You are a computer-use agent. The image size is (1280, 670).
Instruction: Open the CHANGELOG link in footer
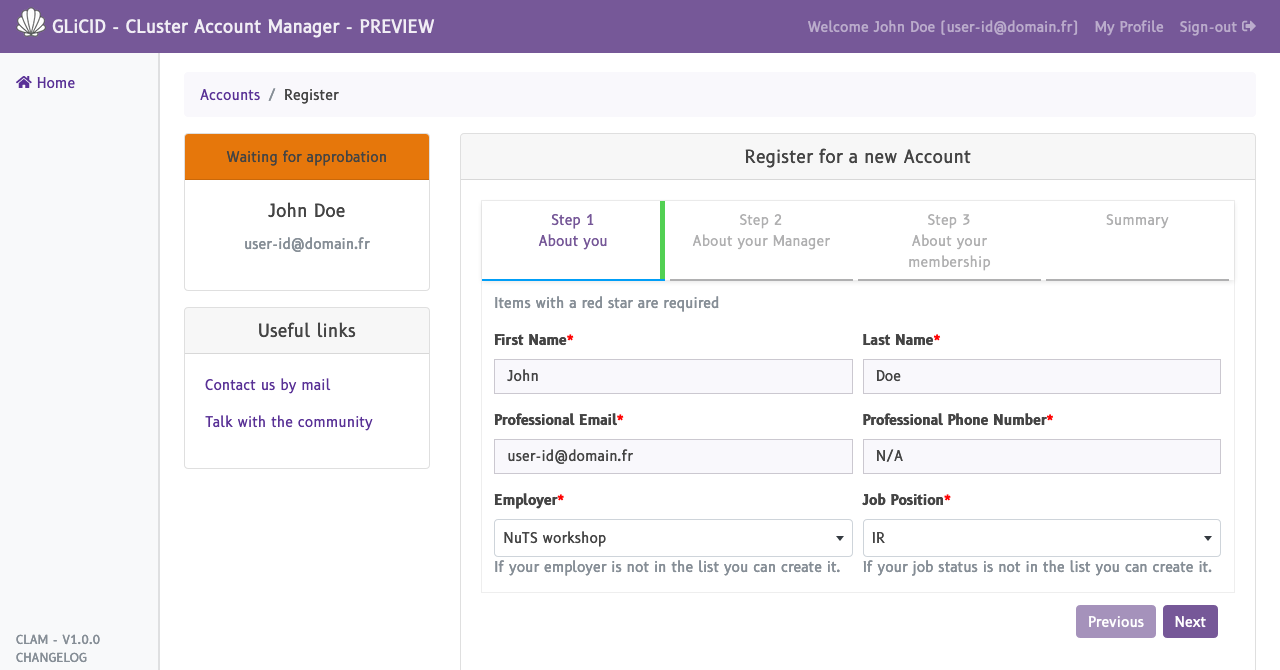[x=51, y=658]
